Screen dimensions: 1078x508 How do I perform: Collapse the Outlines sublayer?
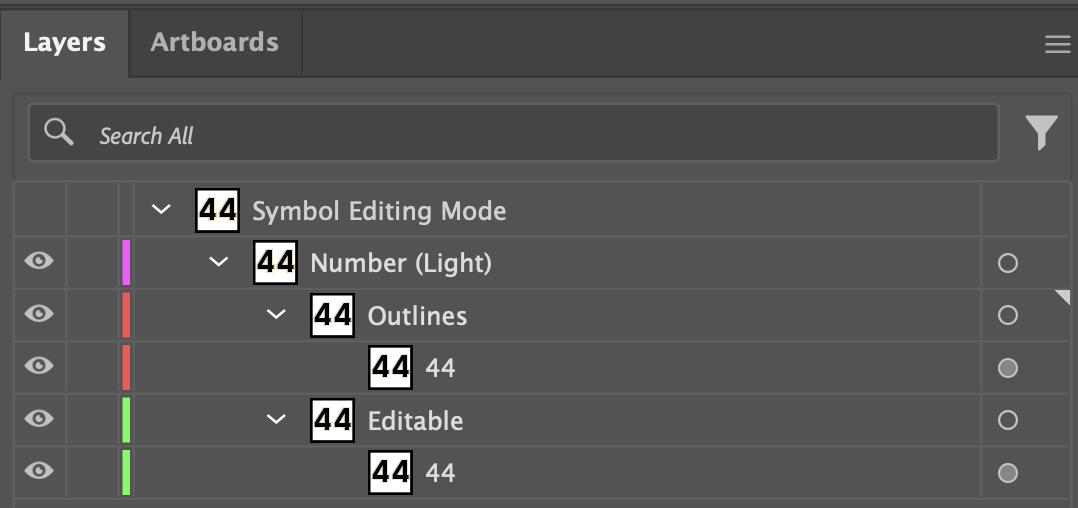[x=276, y=315]
